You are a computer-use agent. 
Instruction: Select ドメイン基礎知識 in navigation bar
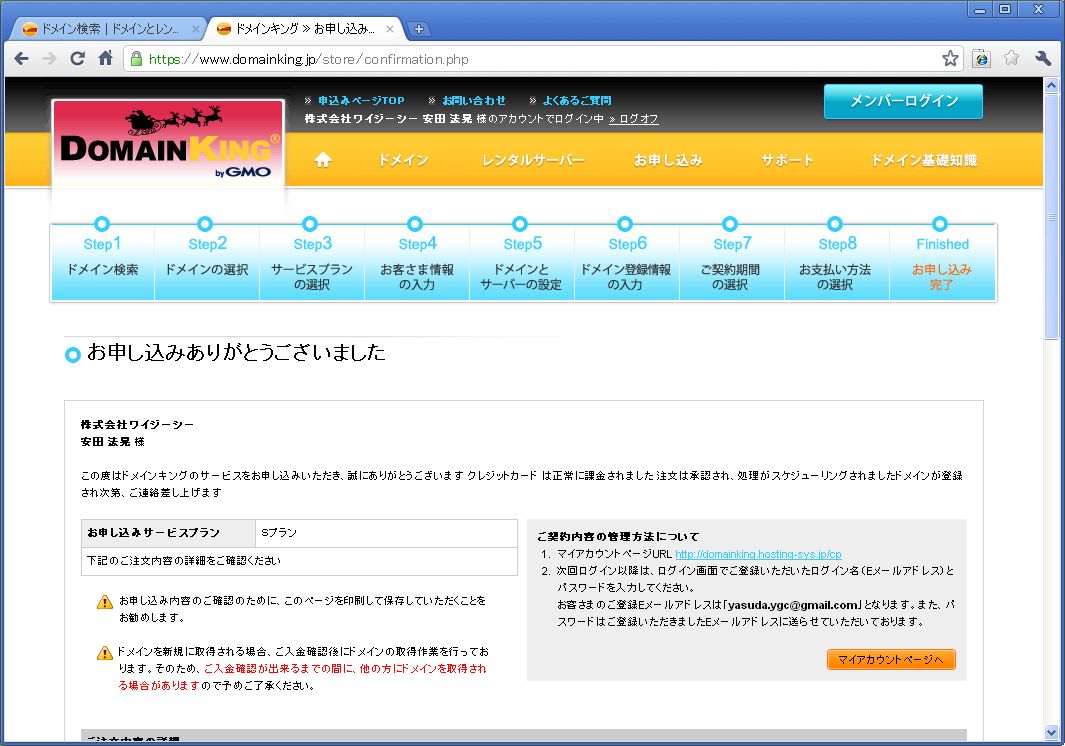pyautogui.click(x=923, y=160)
